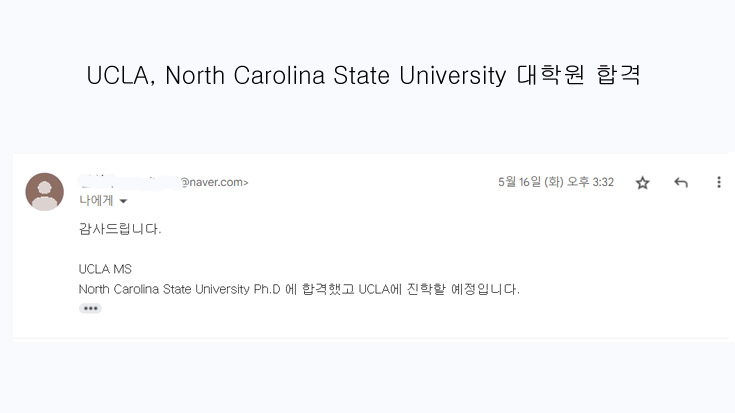Screen dimensions: 735x413
Task: Click UCLA에 진학할 예정입니다 phrase
Action: tap(438, 289)
